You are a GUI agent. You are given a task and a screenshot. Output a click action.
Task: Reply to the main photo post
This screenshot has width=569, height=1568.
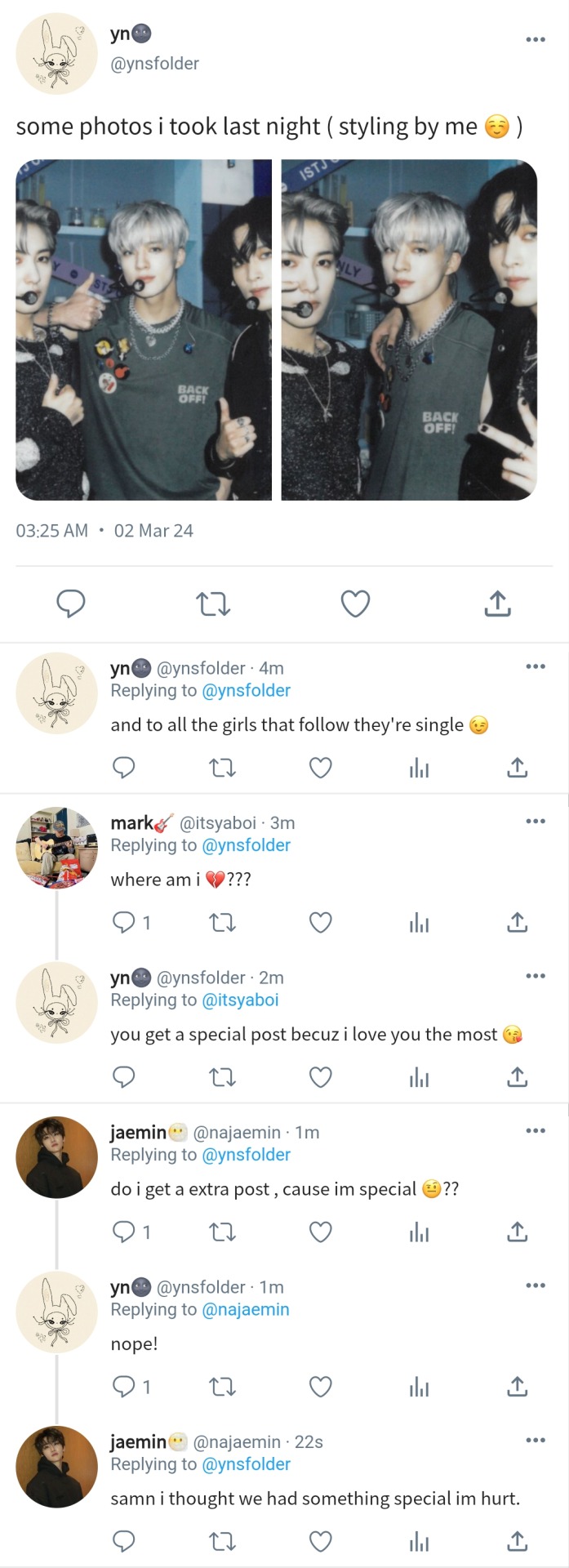click(71, 604)
